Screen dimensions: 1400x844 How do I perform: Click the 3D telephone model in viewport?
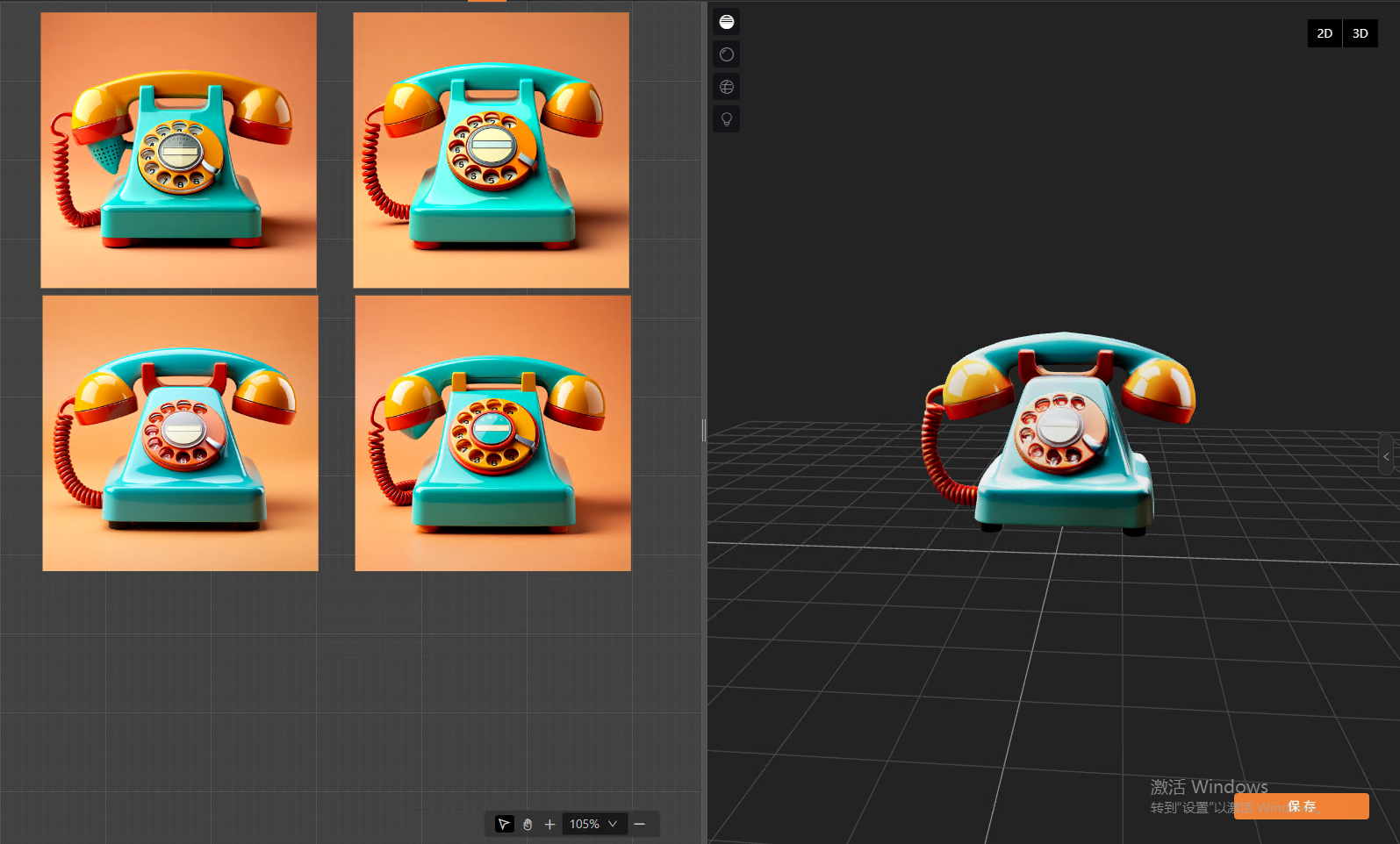(x=1060, y=434)
